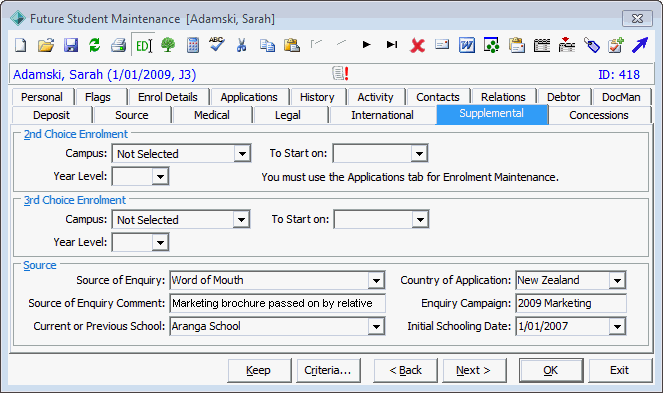Open 3rd Choice Campus dropdown
This screenshot has height=393, width=663.
241,220
